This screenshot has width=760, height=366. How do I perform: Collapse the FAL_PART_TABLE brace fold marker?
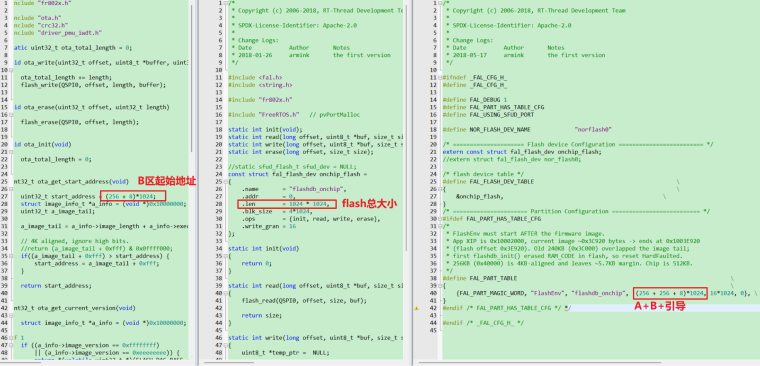point(440,286)
